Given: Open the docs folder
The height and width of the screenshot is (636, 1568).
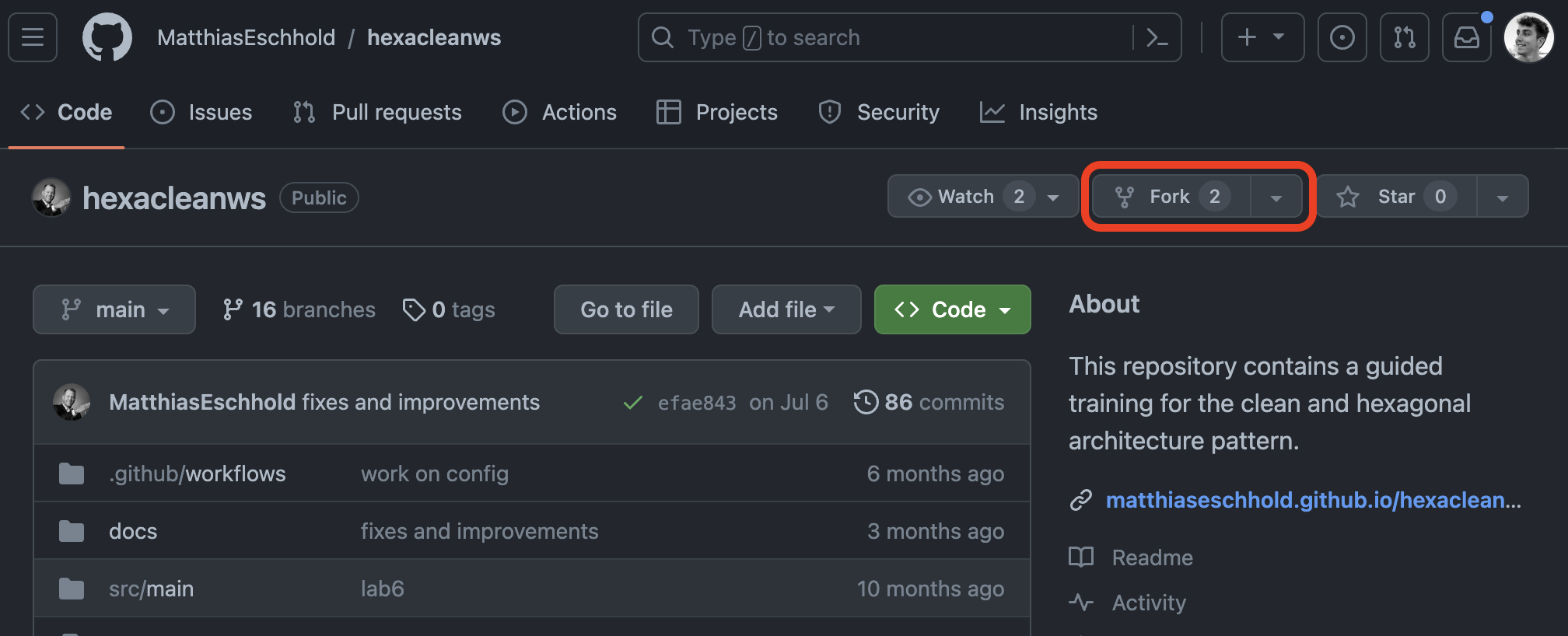Looking at the screenshot, I should [133, 531].
